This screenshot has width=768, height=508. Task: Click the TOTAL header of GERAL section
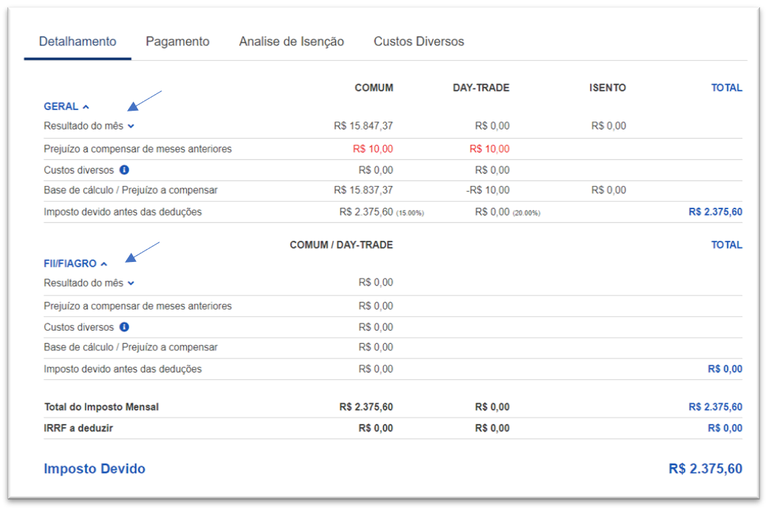point(727,88)
